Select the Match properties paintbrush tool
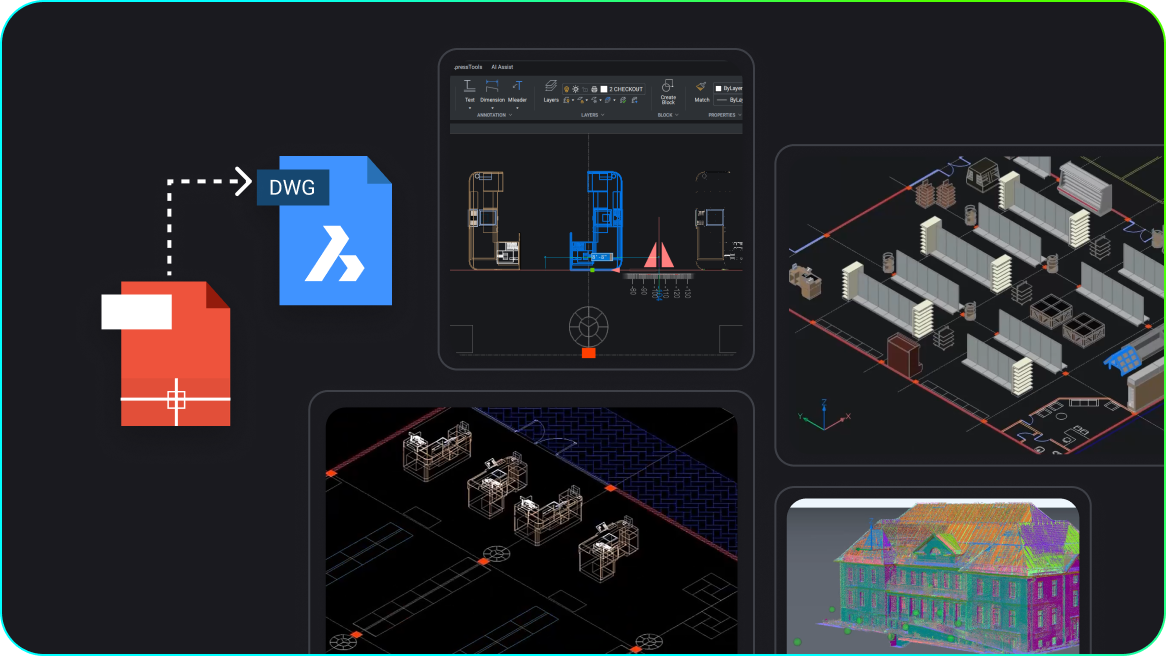Screen dimensions: 1166x656 click(x=700, y=86)
